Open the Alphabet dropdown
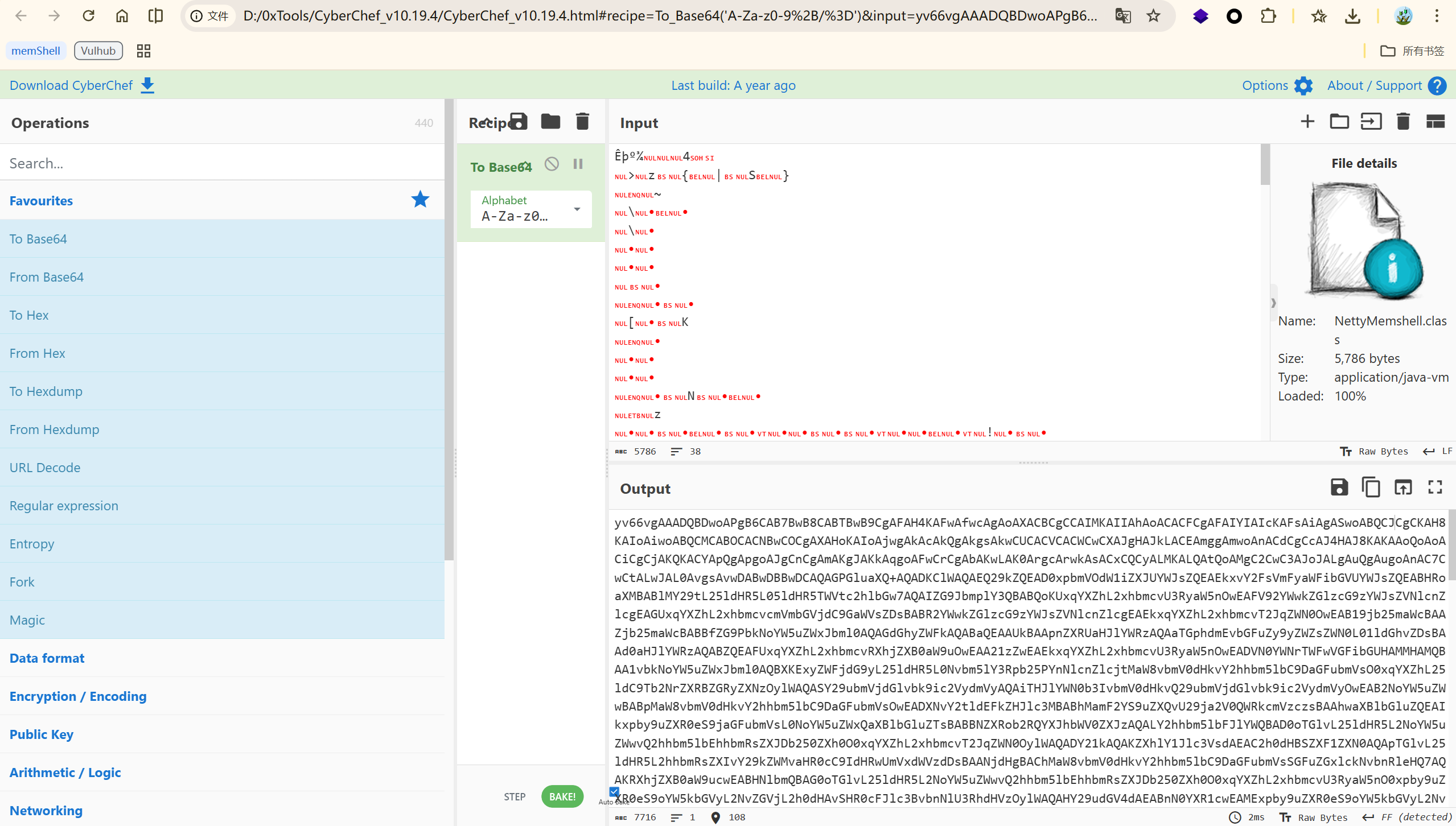Image resolution: width=1456 pixels, height=826 pixels. [577, 209]
